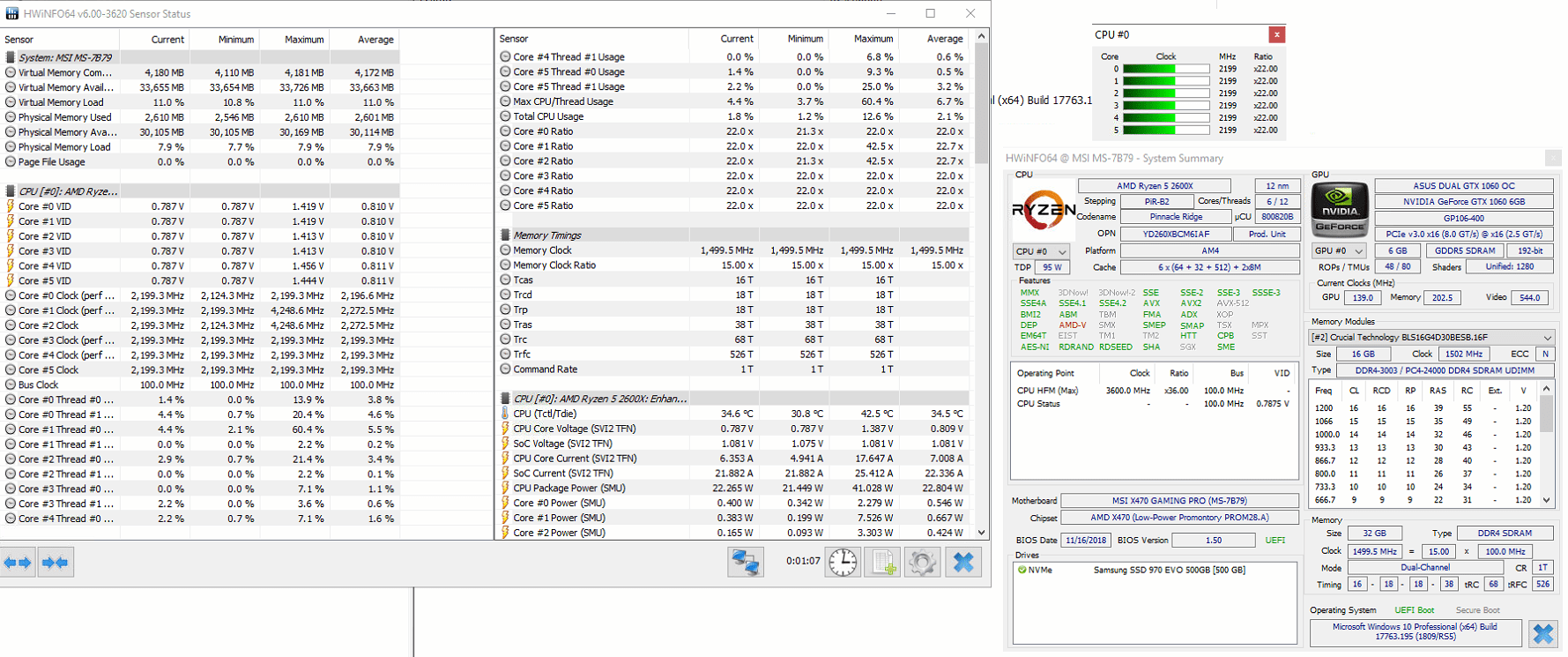Click the icon beside the Memory Timings header
The image size is (1568, 657).
[x=506, y=235]
